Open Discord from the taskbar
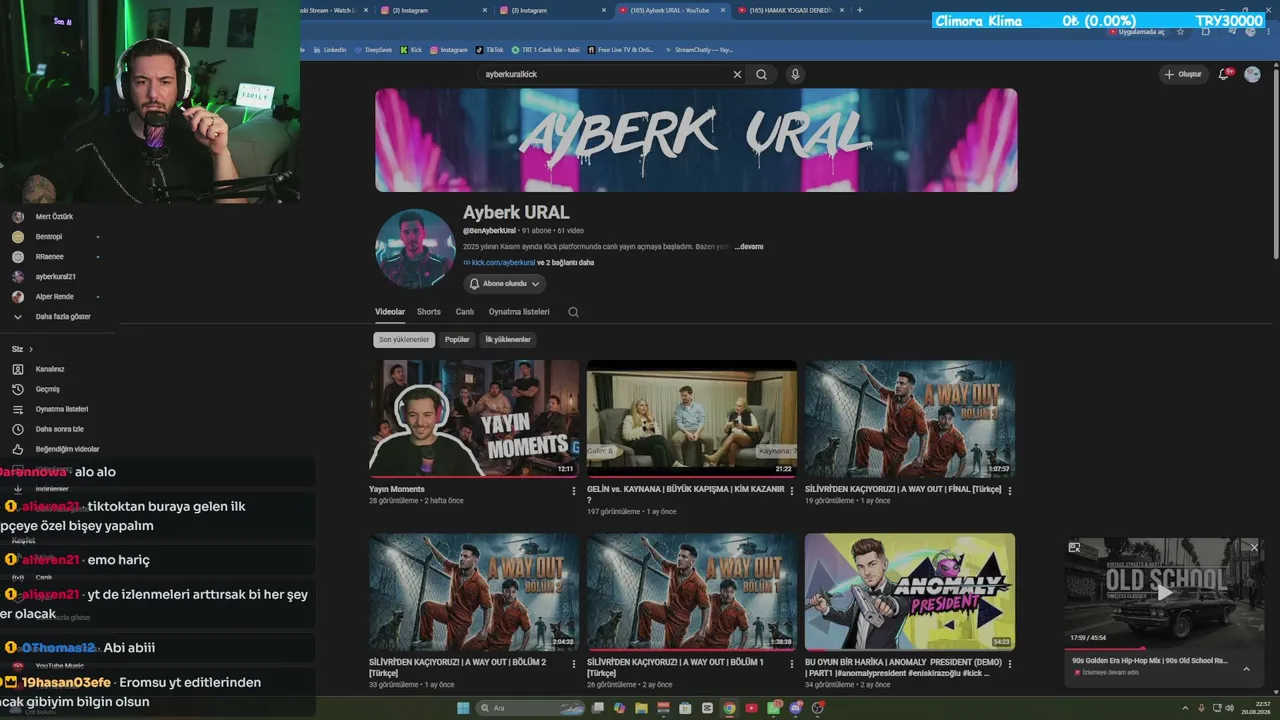 (796, 708)
